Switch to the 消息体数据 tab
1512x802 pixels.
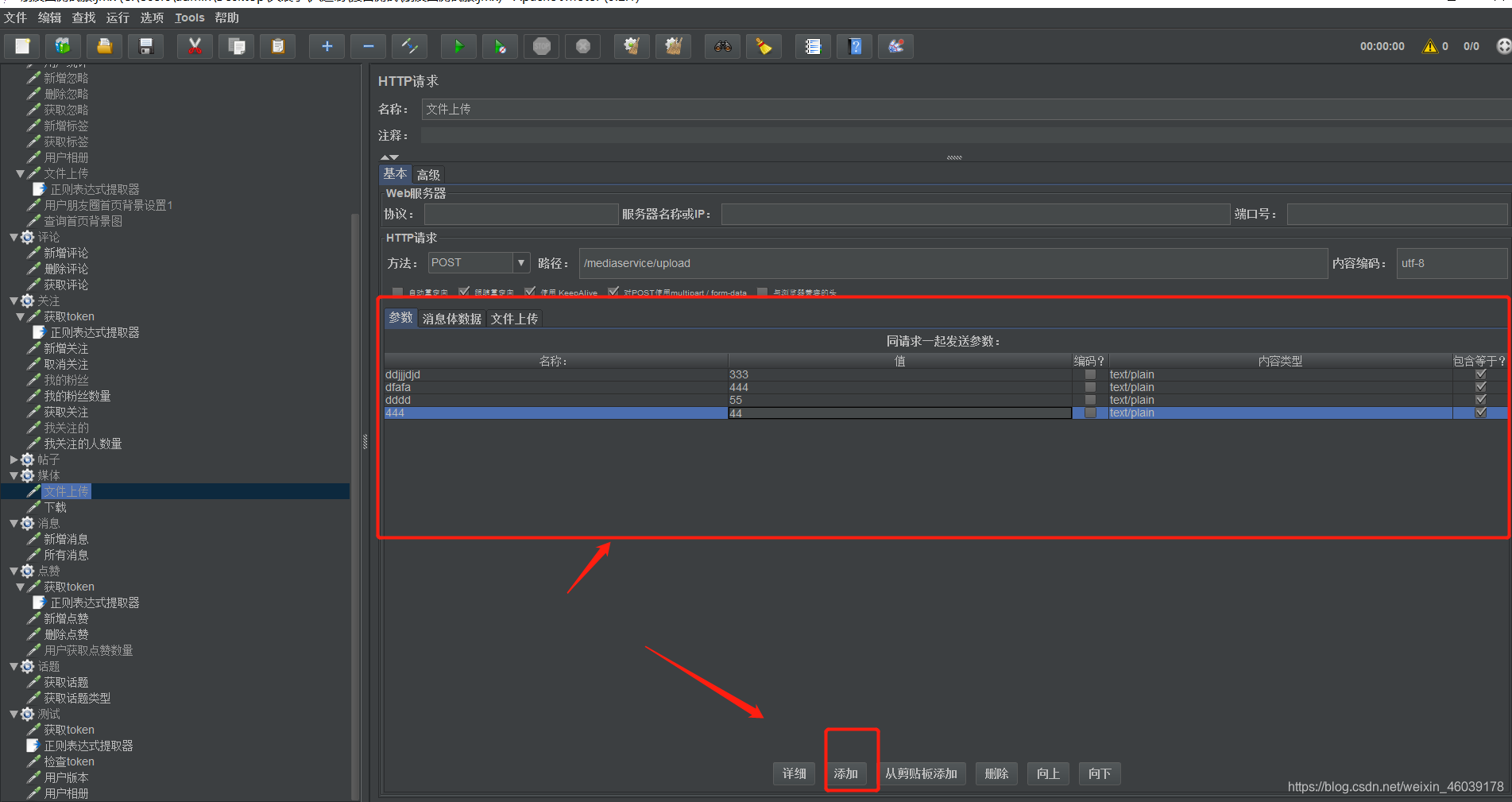tap(451, 319)
